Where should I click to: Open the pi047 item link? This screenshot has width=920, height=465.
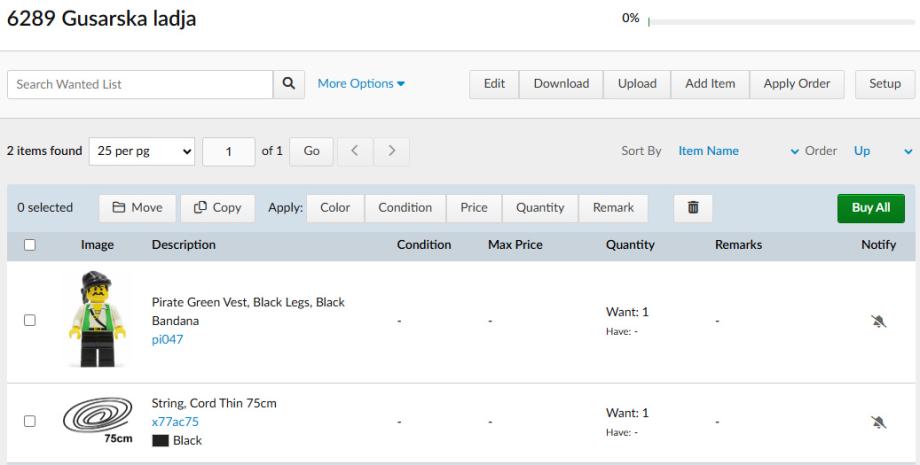[167, 339]
